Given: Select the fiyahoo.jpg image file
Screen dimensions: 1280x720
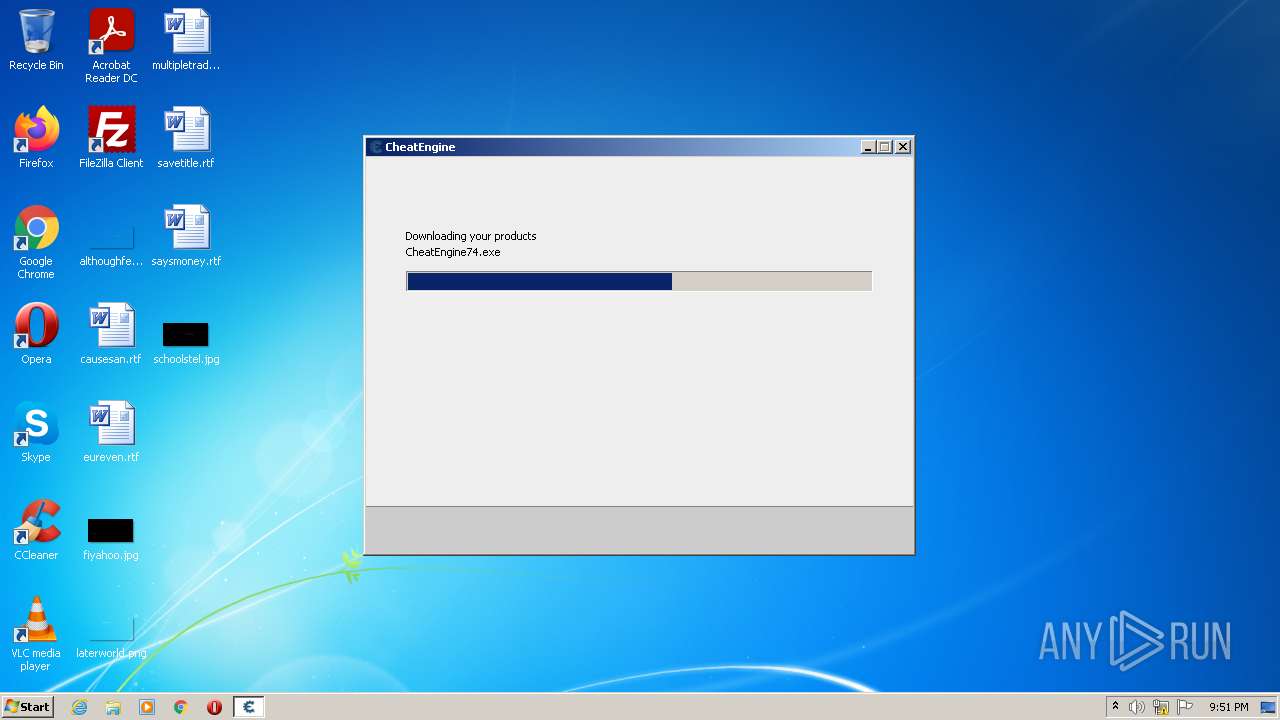Looking at the screenshot, I should (111, 537).
